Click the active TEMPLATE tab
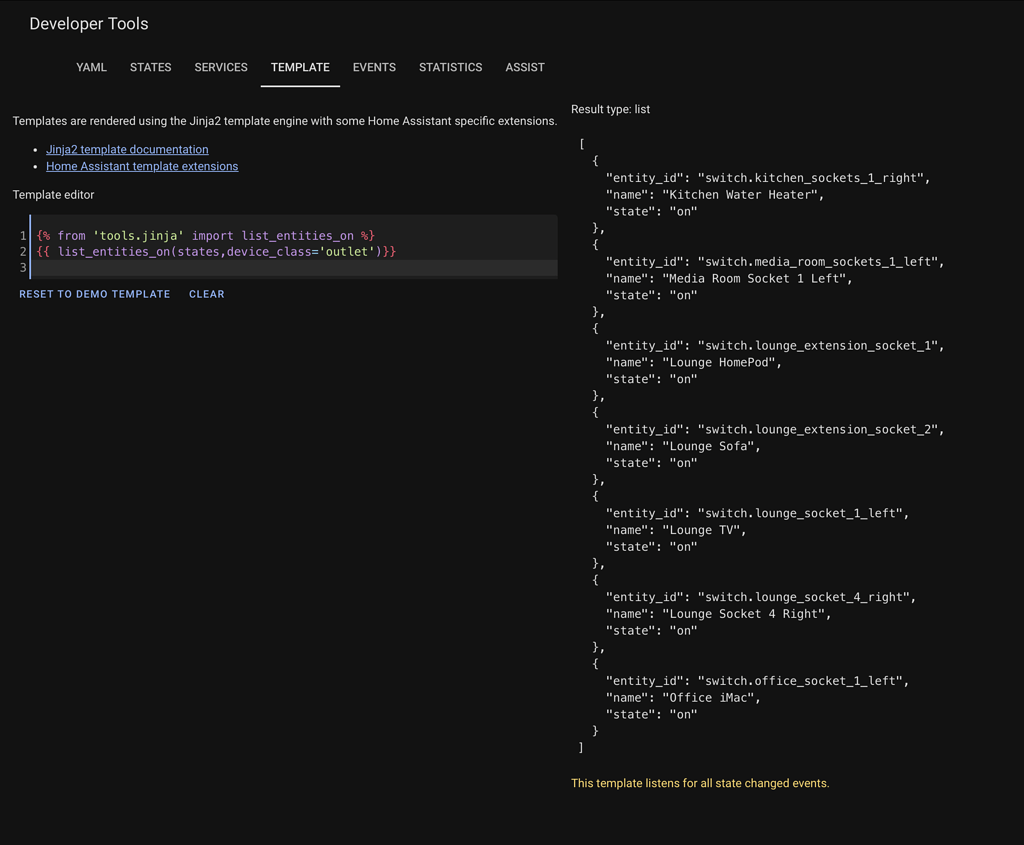 (x=300, y=67)
